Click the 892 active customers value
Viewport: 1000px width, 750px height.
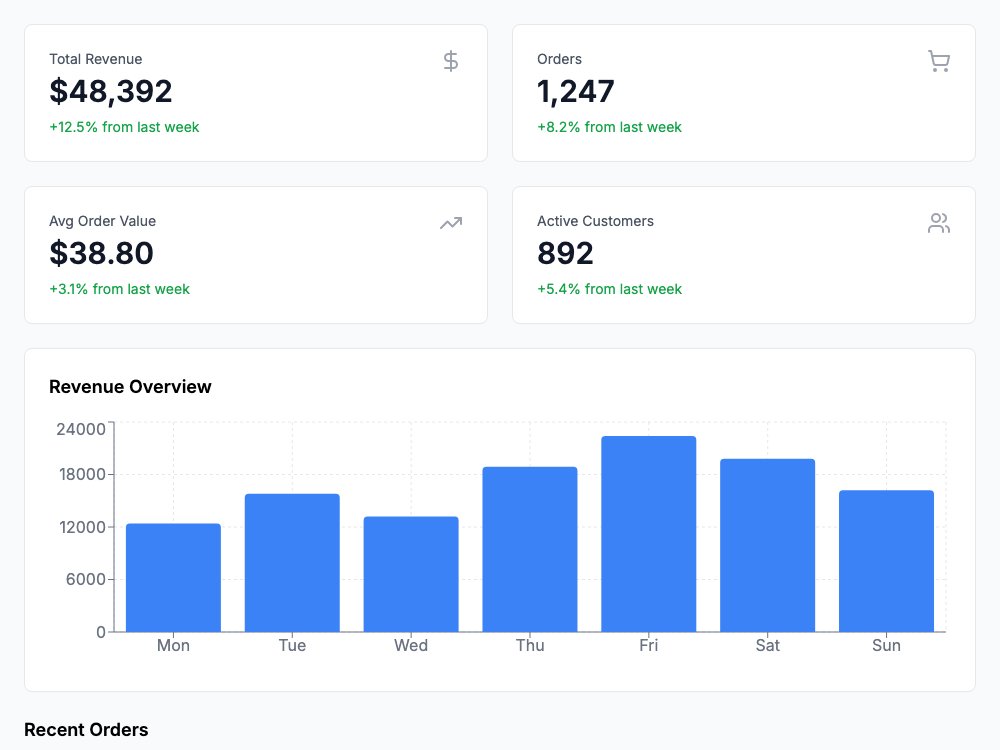(565, 253)
